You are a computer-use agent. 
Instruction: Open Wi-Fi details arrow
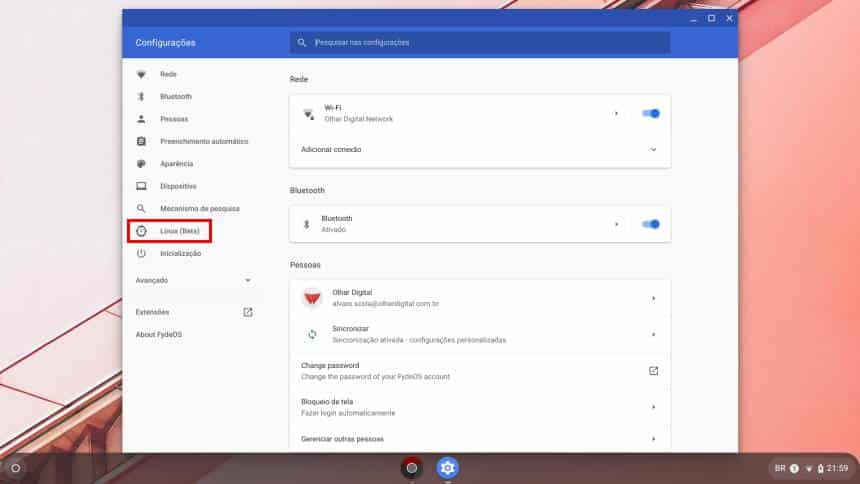click(616, 114)
